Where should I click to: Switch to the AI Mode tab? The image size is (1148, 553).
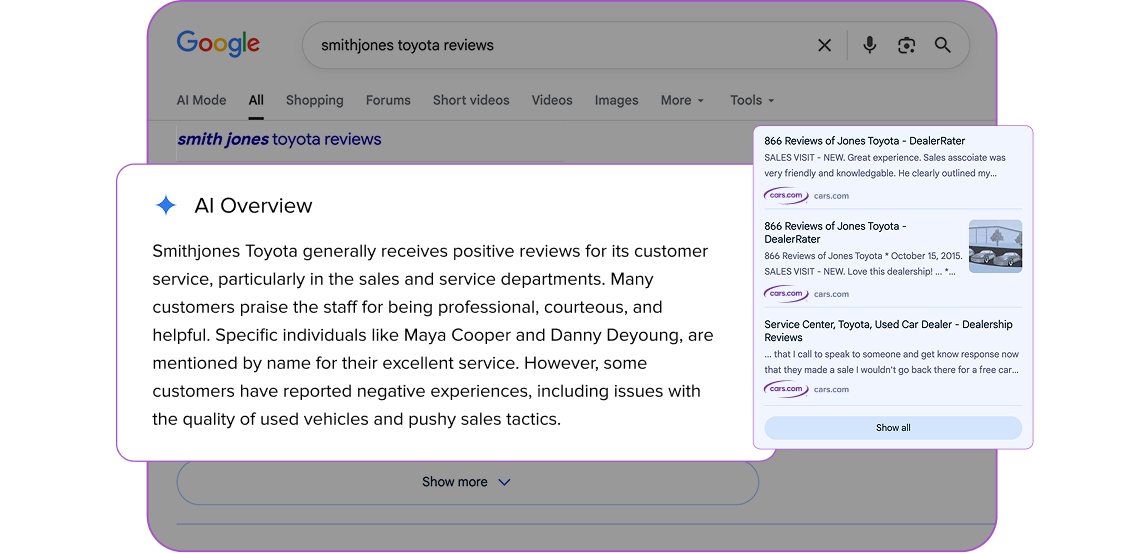click(201, 100)
